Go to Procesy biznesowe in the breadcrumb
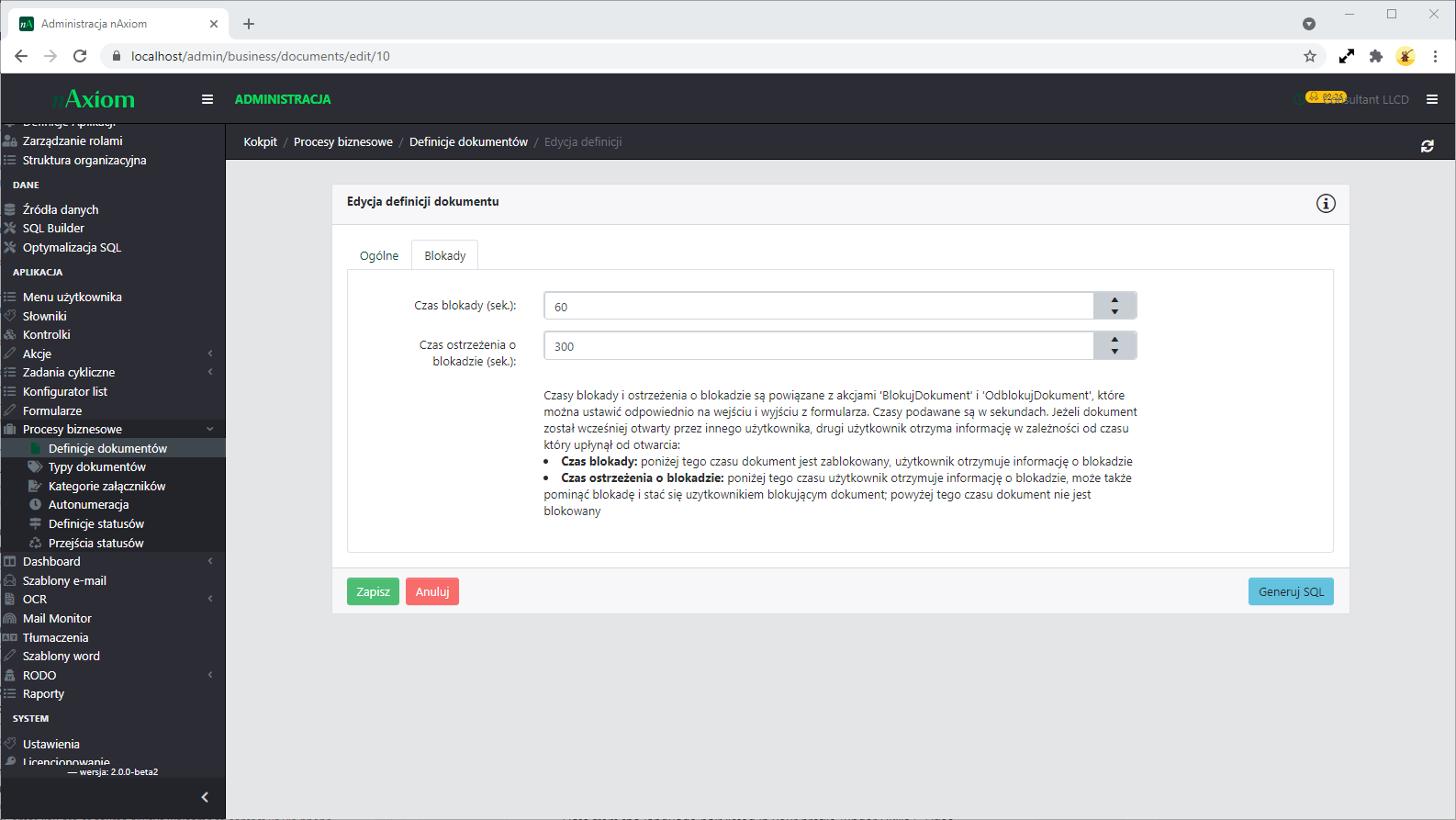This screenshot has width=1456, height=820. (x=343, y=141)
